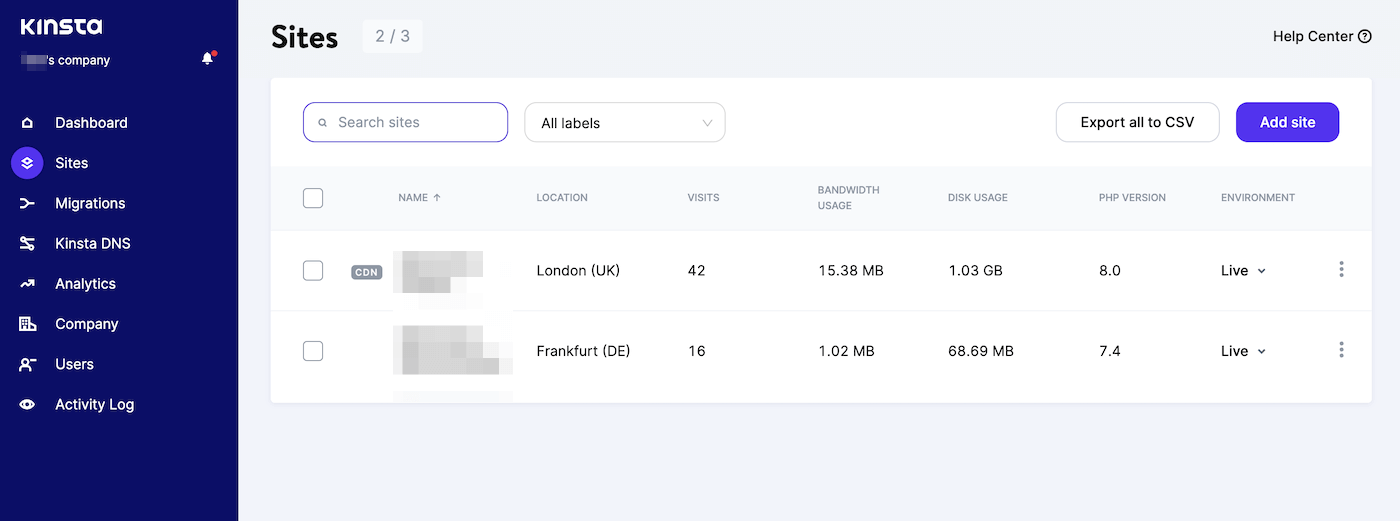Open Kinsta DNS in sidebar
1400x521 pixels.
(x=93, y=243)
